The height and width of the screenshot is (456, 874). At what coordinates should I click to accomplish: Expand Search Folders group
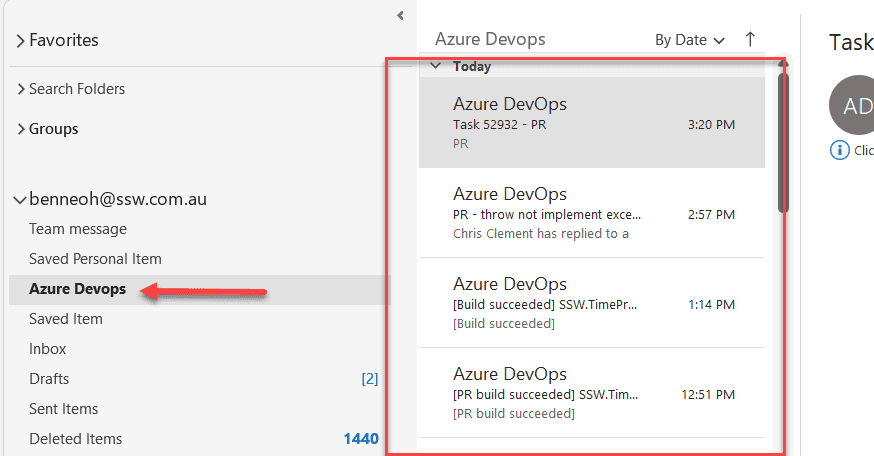point(21,89)
